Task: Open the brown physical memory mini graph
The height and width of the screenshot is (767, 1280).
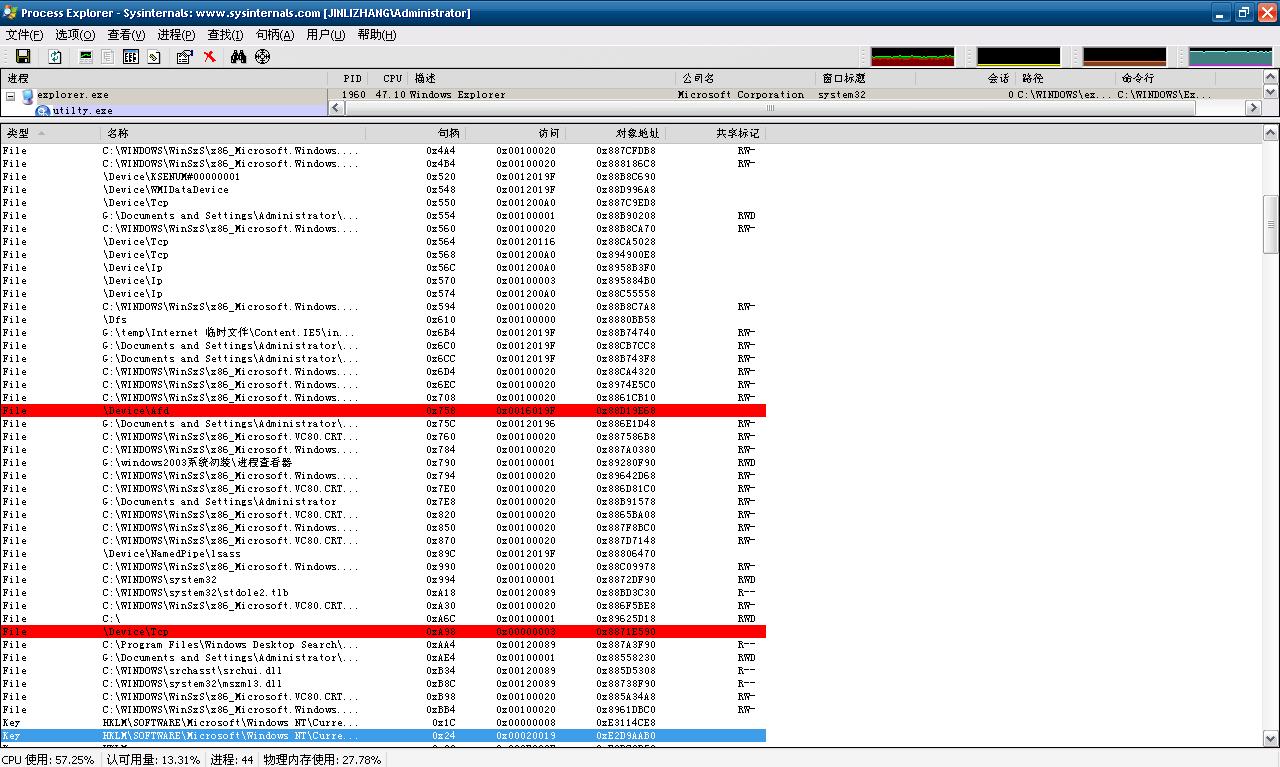Action: coord(1124,57)
